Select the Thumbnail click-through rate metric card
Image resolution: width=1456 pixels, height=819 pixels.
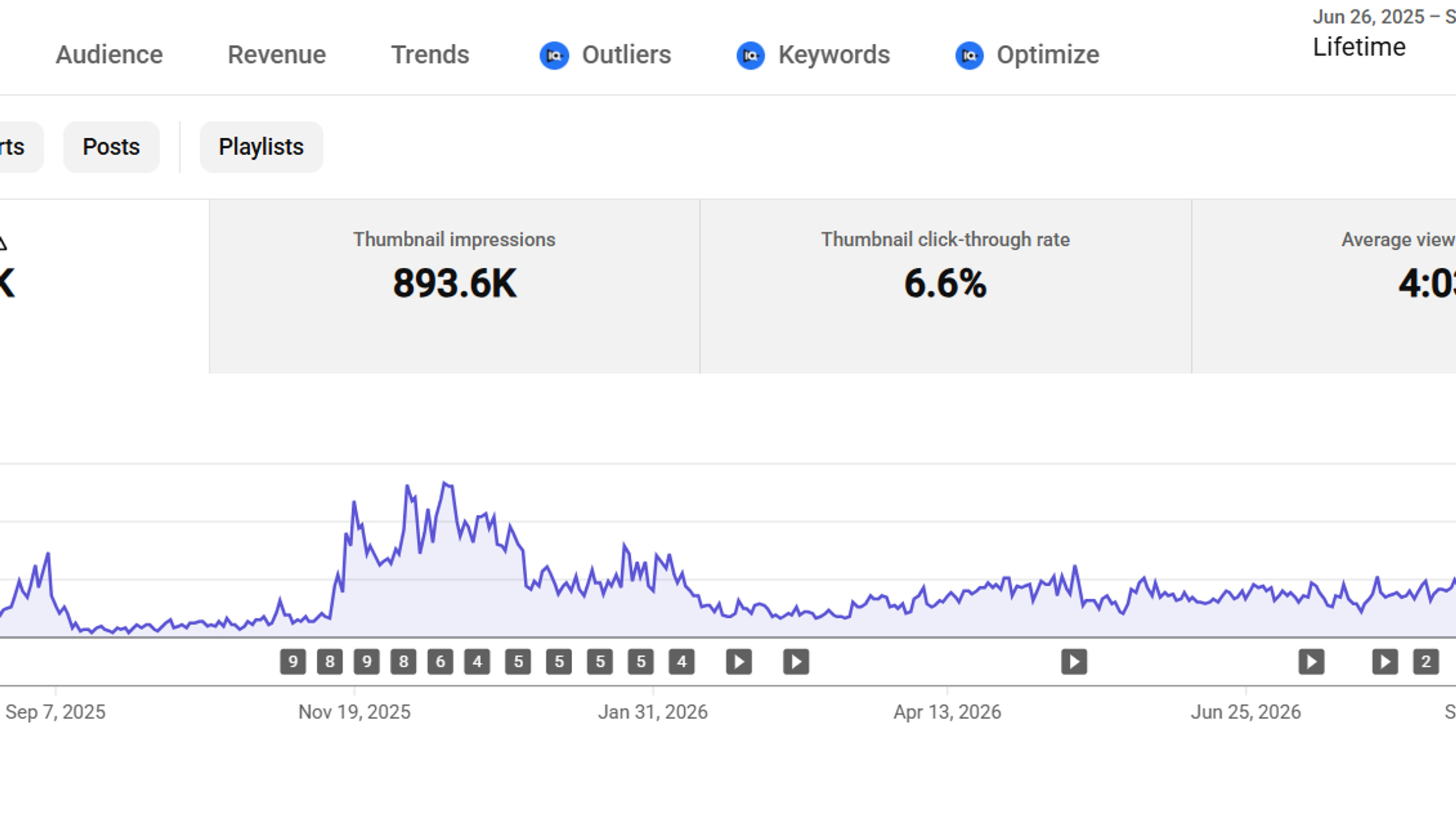945,286
